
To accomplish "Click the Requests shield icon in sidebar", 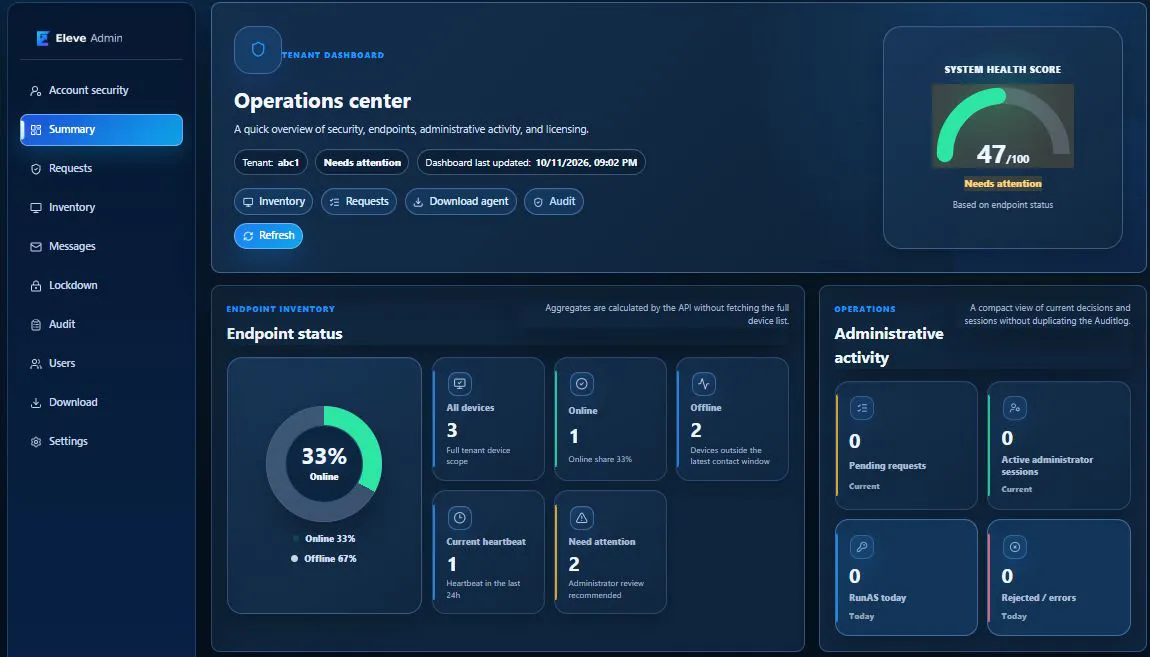I will click(35, 169).
